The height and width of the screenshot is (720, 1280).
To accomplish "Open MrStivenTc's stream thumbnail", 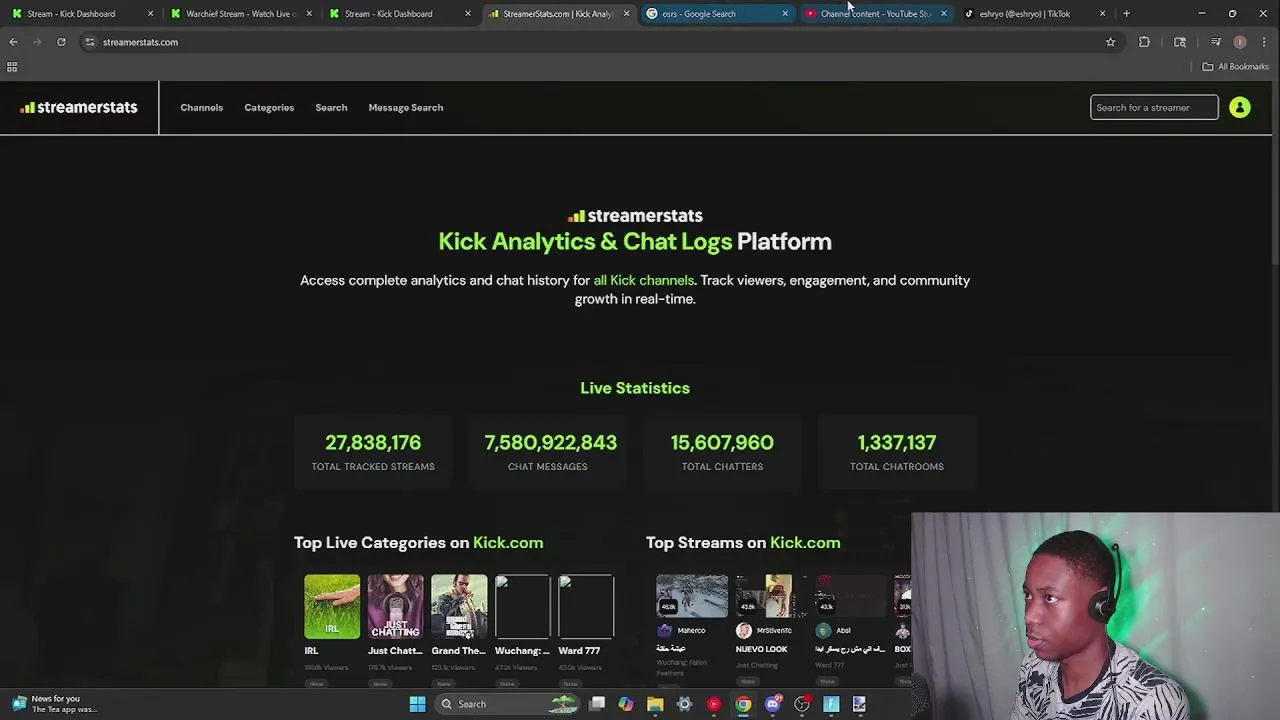I will pyautogui.click(x=771, y=595).
